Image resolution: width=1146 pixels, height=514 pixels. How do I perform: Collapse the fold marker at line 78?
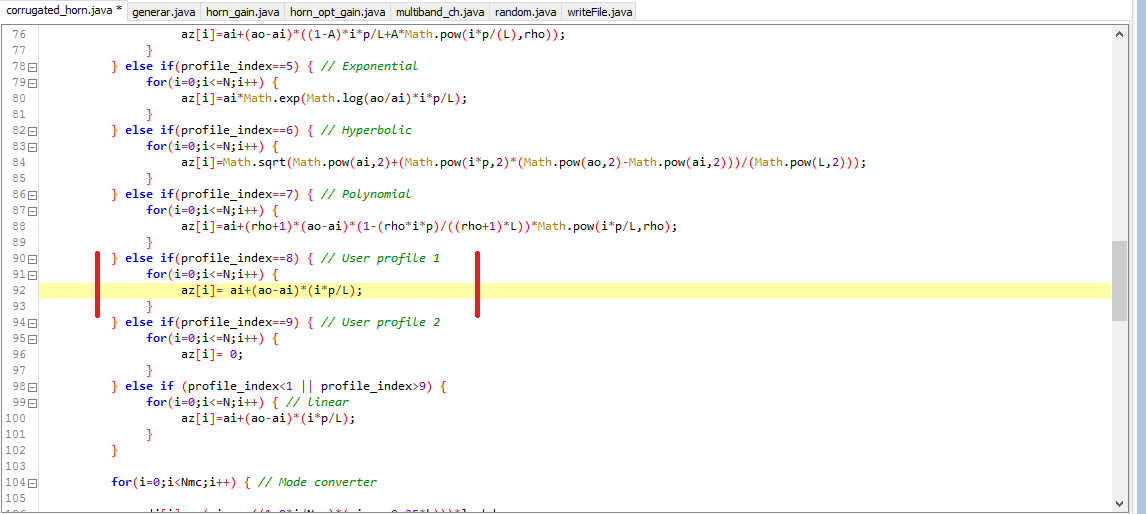click(x=32, y=67)
